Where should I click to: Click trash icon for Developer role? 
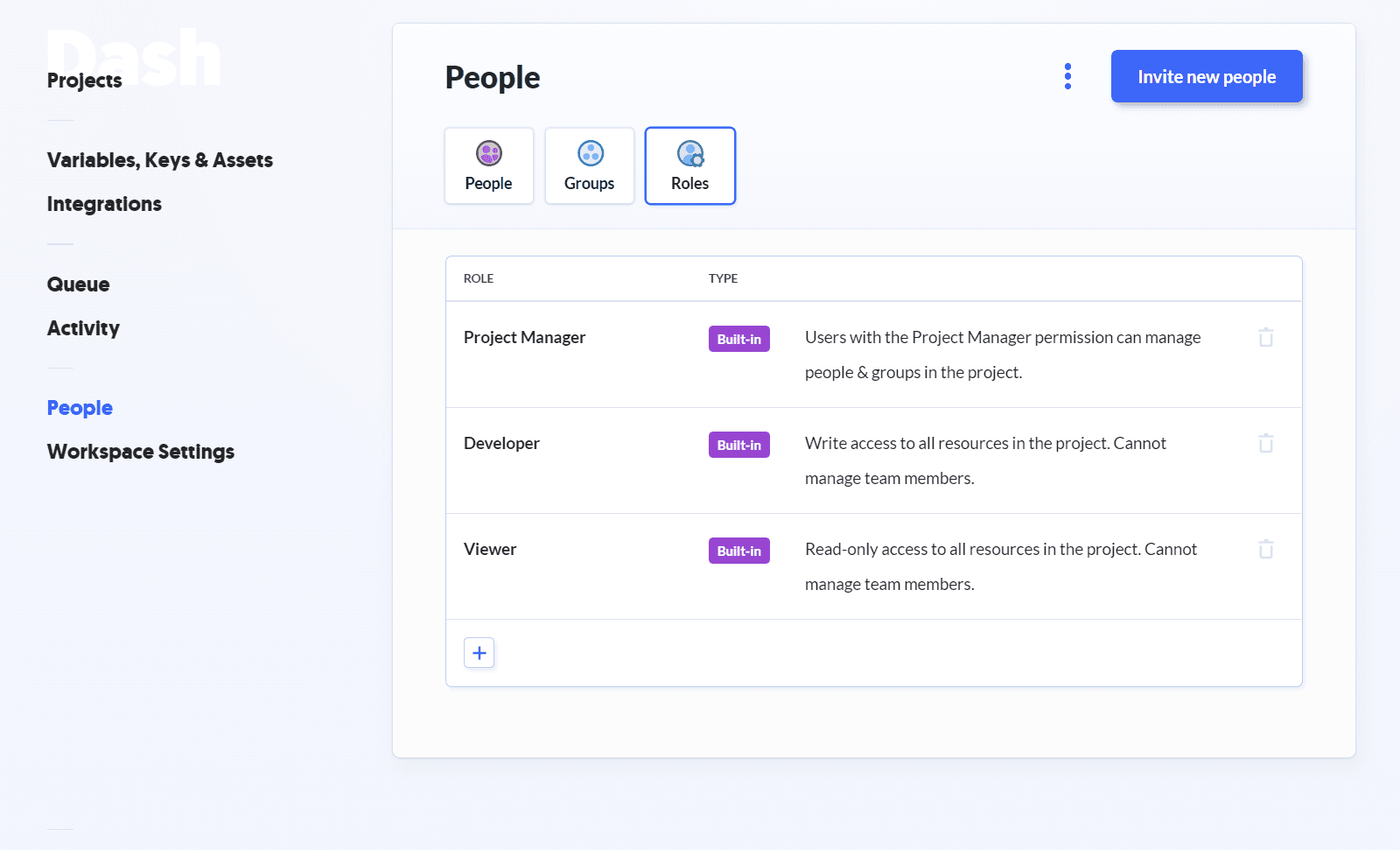1265,443
